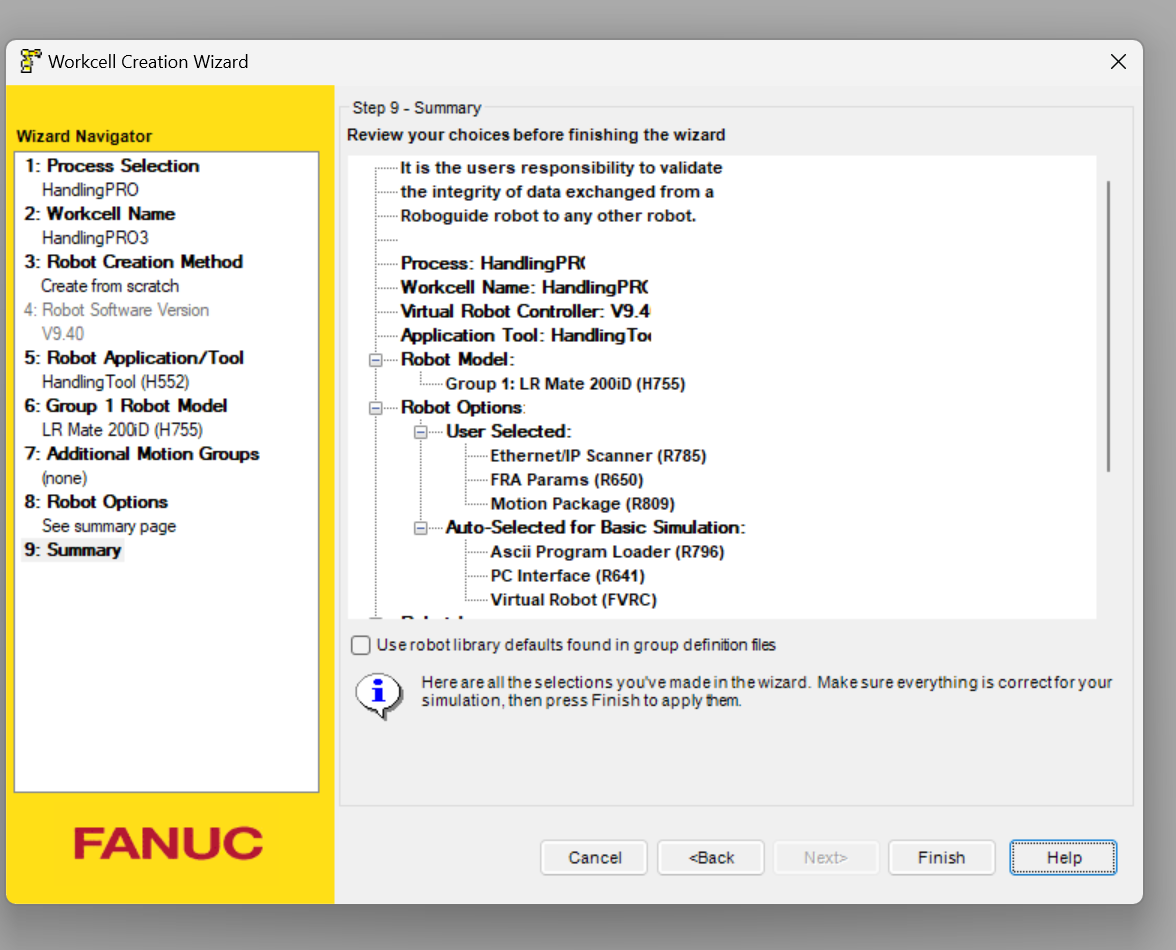This screenshot has width=1176, height=950.
Task: Click See summary page text
Action: click(109, 526)
